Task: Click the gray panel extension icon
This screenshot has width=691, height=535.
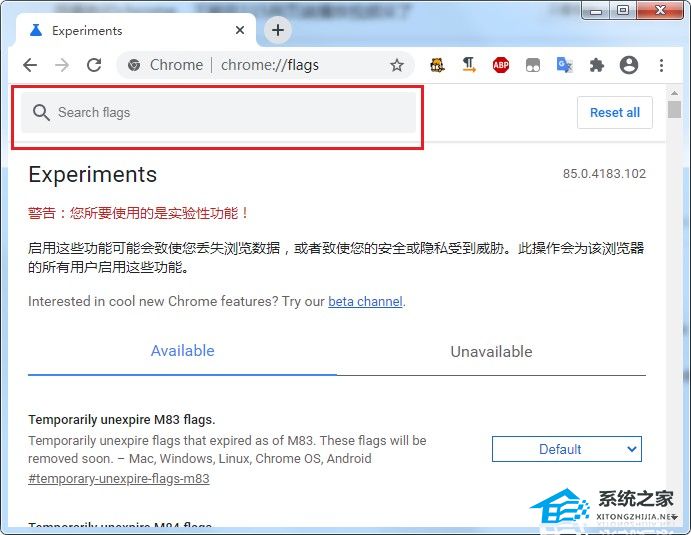Action: coord(533,66)
